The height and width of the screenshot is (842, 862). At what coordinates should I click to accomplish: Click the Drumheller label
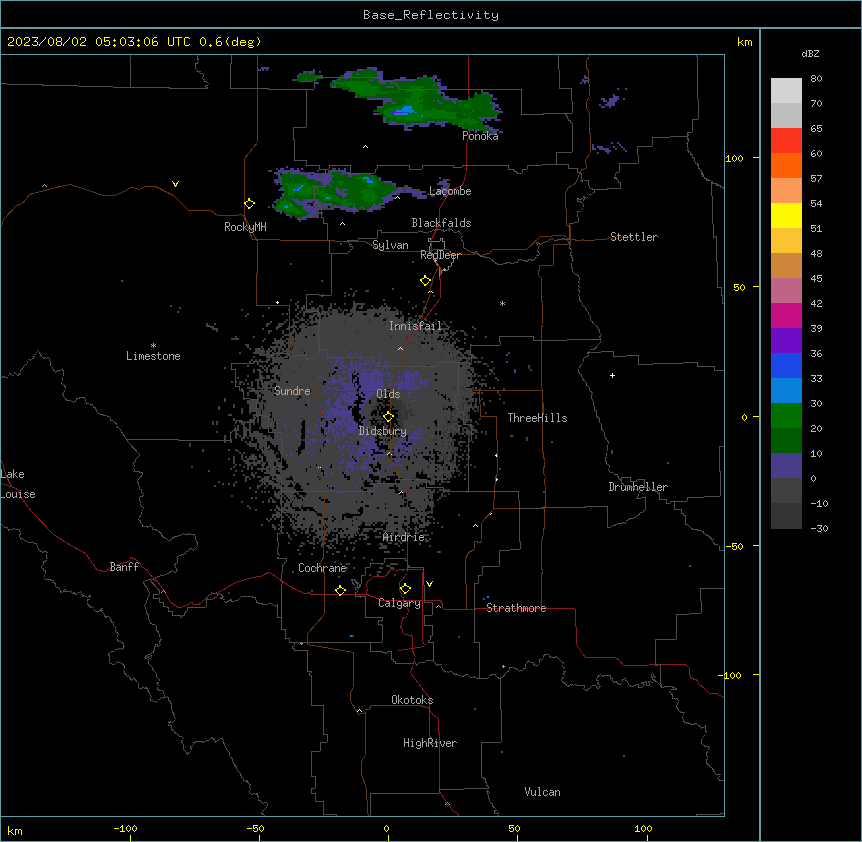[638, 487]
